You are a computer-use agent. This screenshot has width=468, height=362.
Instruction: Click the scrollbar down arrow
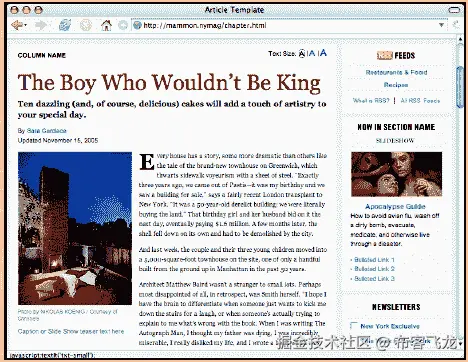(460, 343)
